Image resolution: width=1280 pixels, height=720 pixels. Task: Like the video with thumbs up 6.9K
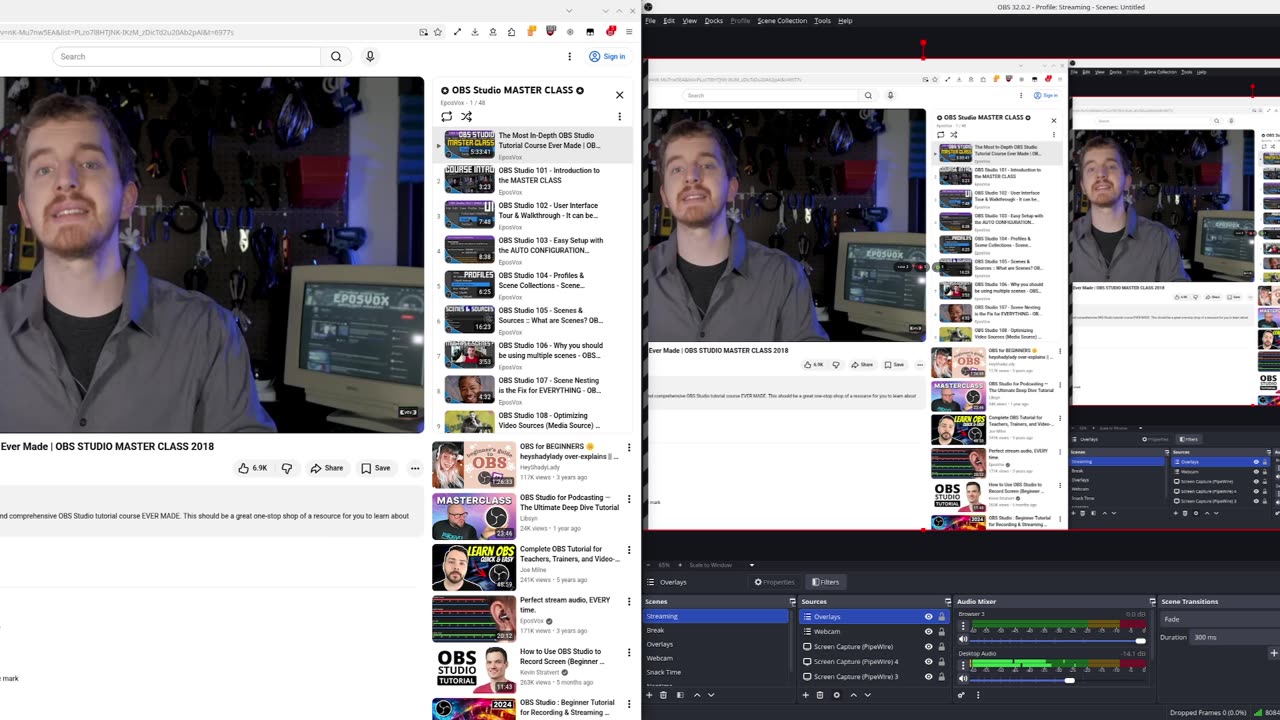coord(252,468)
